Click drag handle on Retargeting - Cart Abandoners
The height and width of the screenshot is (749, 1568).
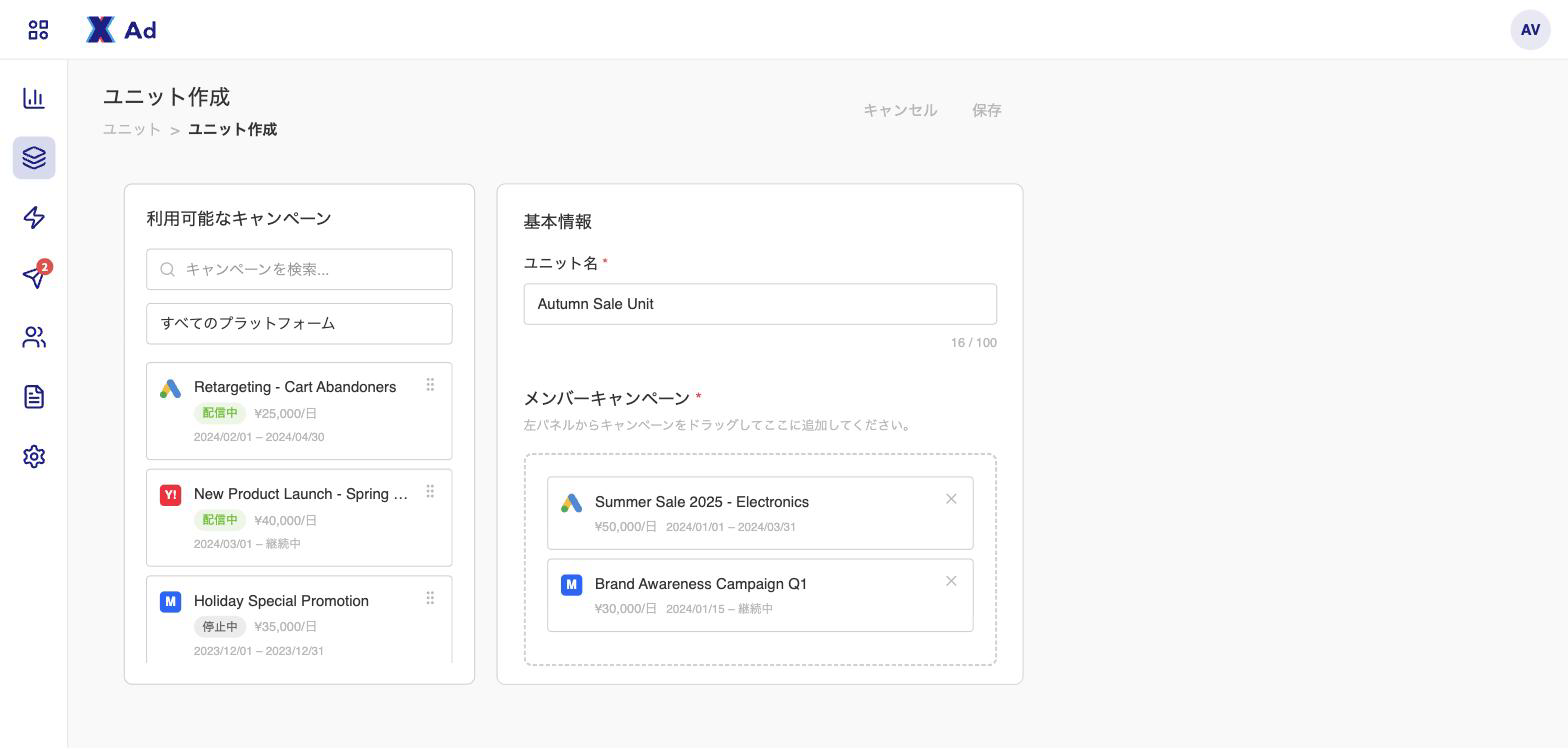(x=430, y=385)
